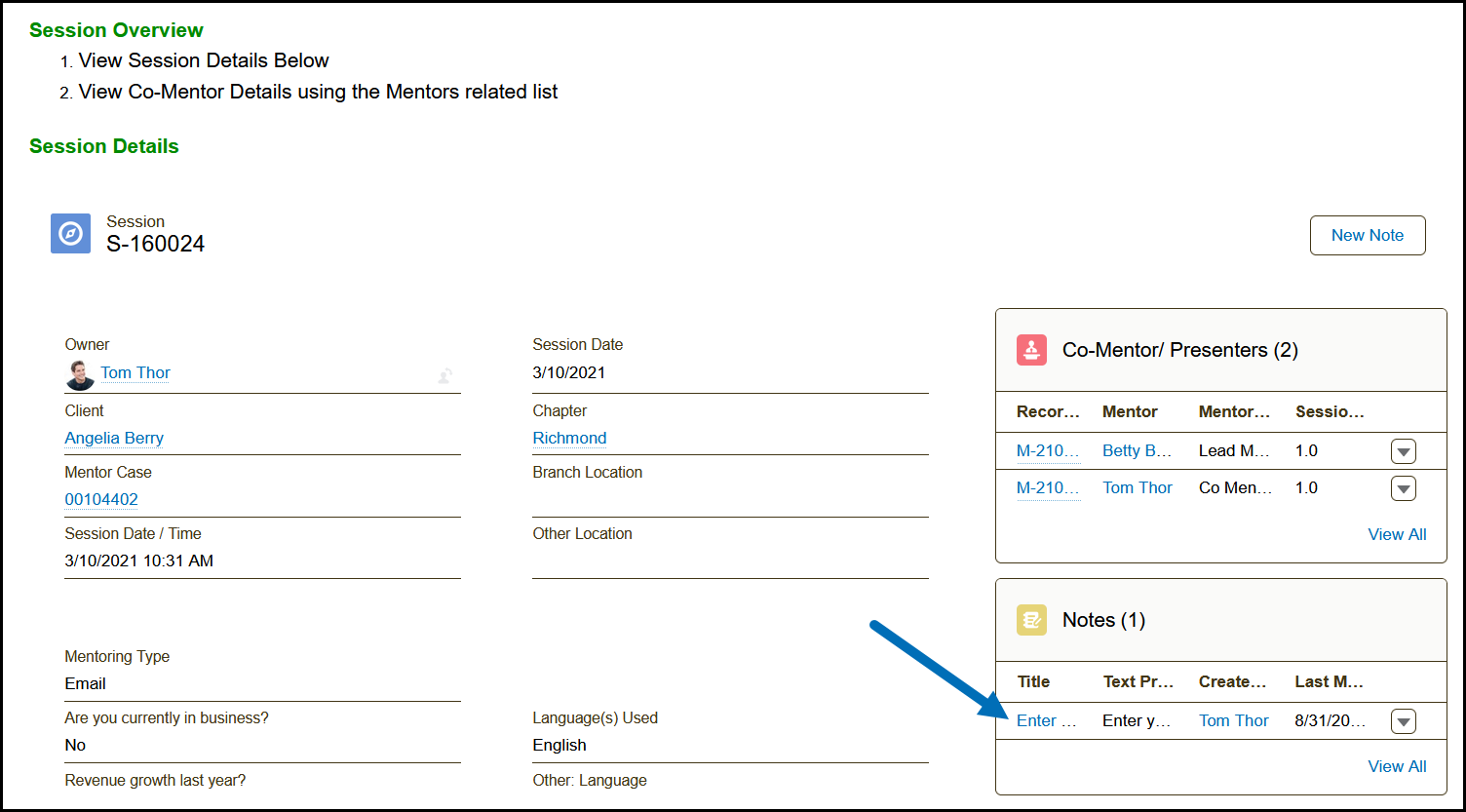Click the change owner icon
Image resolution: width=1466 pixels, height=812 pixels.
[x=444, y=374]
